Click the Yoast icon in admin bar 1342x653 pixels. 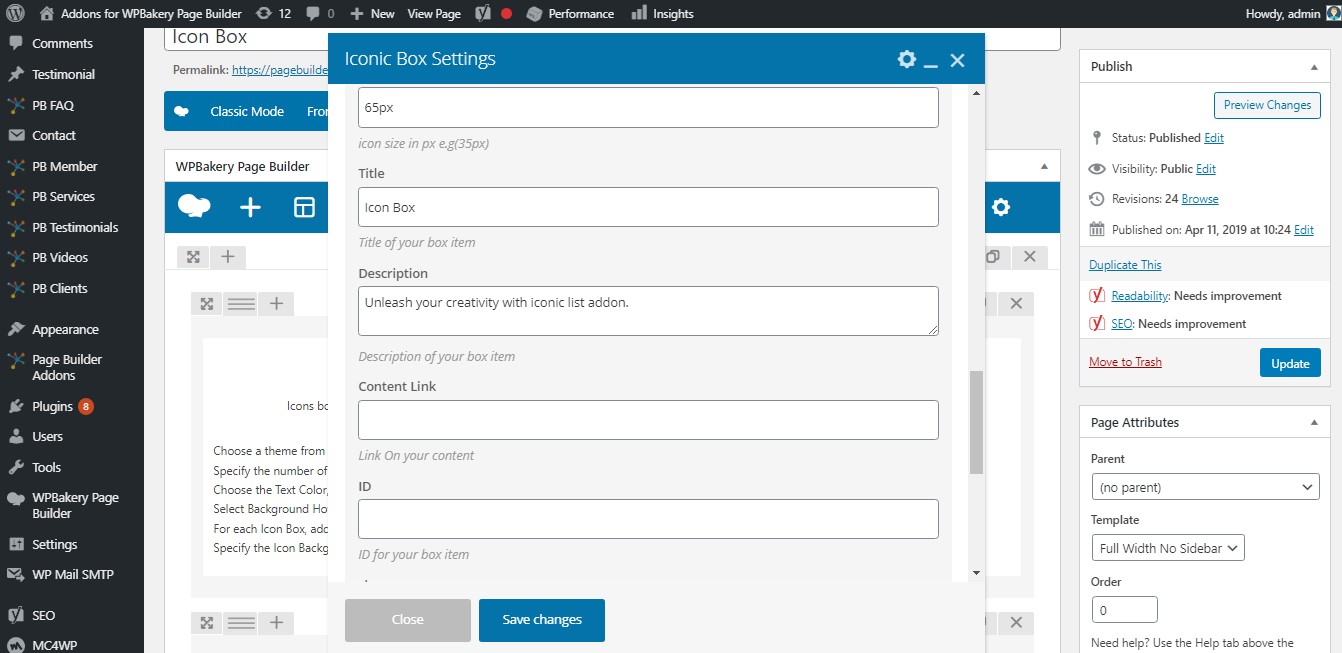tap(482, 14)
